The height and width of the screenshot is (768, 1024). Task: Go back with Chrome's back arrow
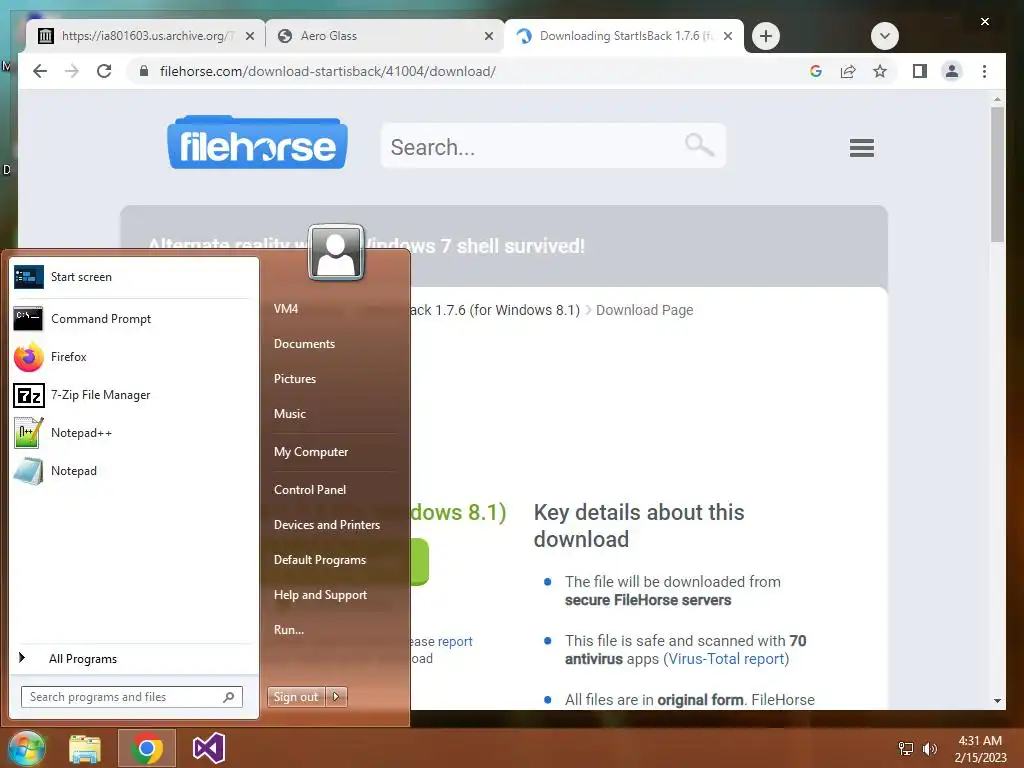click(x=40, y=71)
